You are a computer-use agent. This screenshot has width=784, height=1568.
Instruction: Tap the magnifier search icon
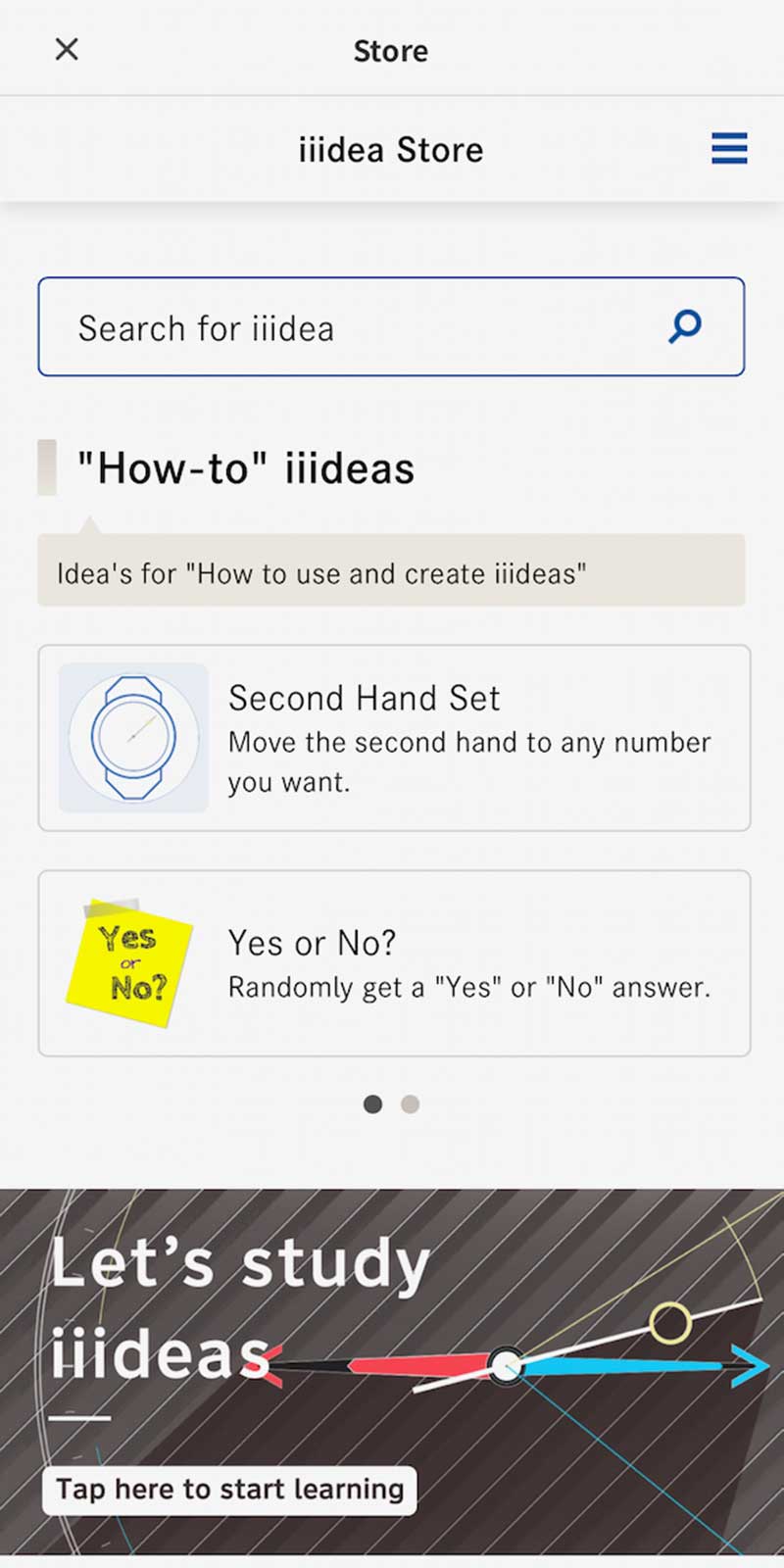(685, 325)
